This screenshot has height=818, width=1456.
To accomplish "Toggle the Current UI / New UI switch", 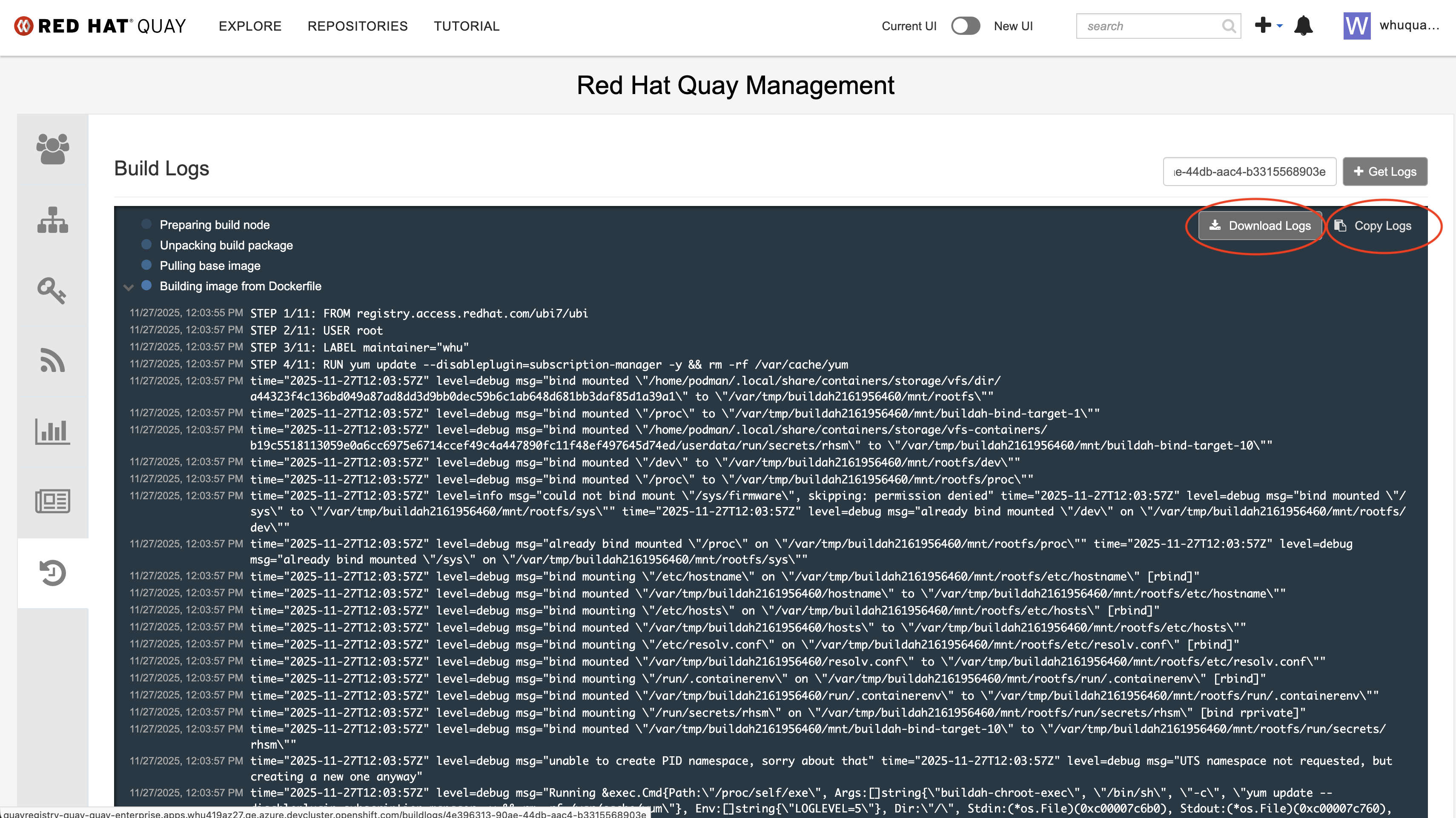I will click(x=966, y=26).
